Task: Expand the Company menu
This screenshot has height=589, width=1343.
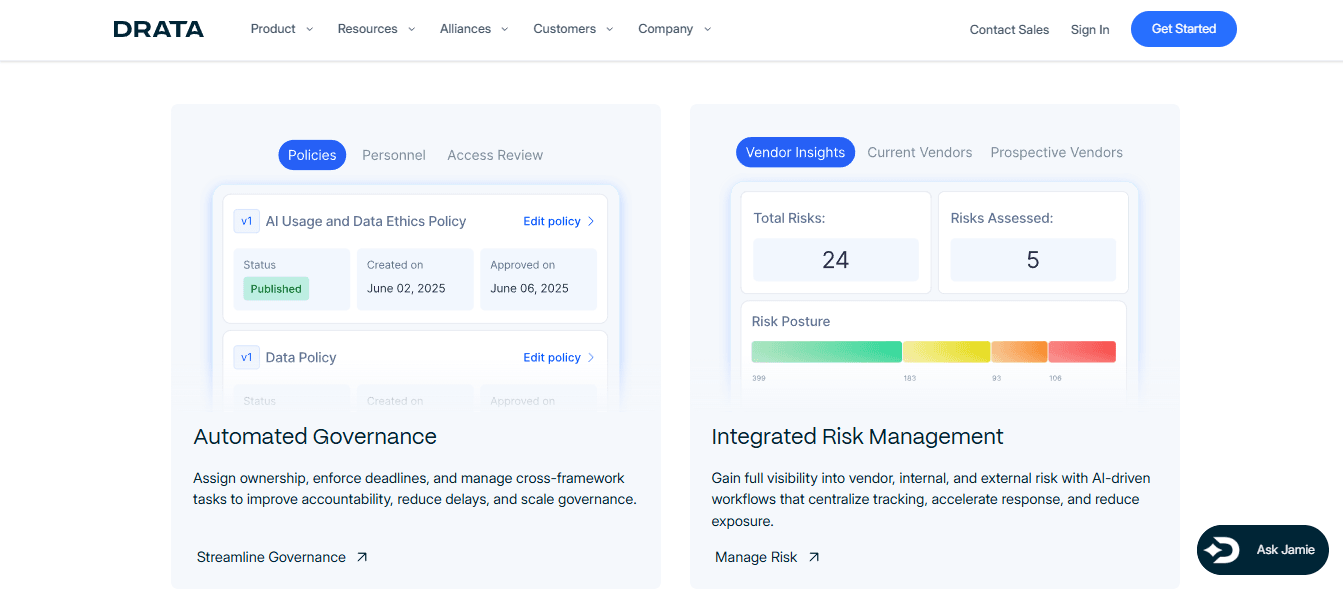Action: (674, 29)
